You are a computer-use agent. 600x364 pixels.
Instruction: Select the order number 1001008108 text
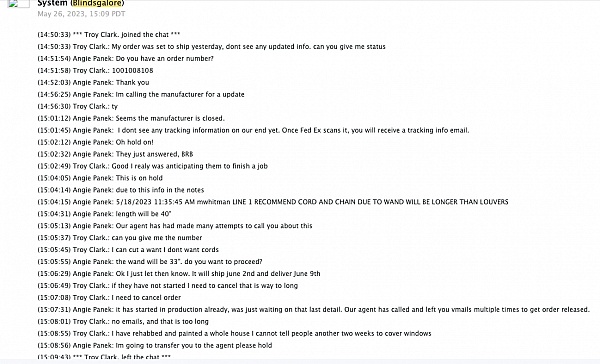click(132, 70)
